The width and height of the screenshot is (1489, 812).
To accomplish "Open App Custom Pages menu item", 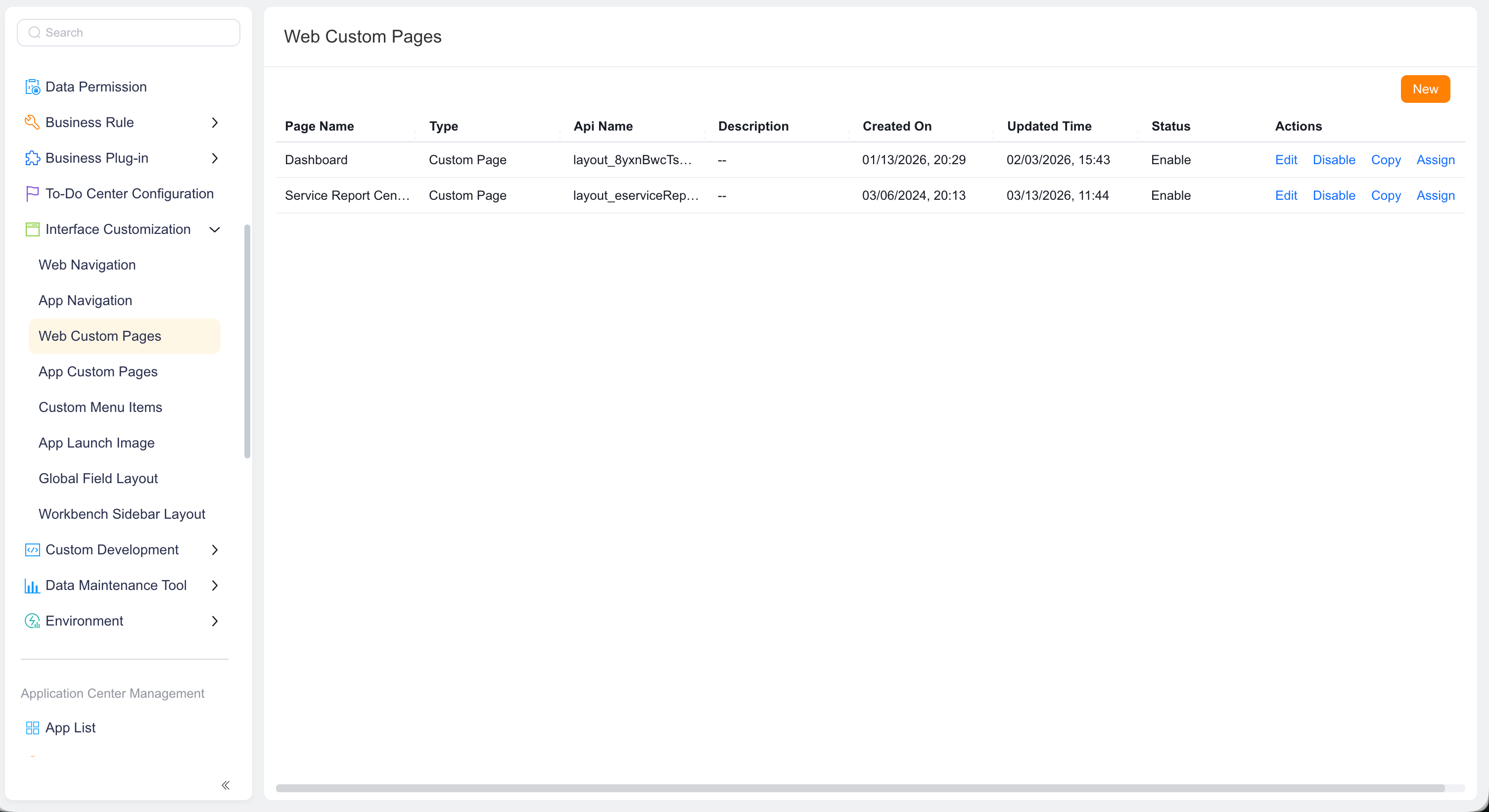I will tap(125, 371).
